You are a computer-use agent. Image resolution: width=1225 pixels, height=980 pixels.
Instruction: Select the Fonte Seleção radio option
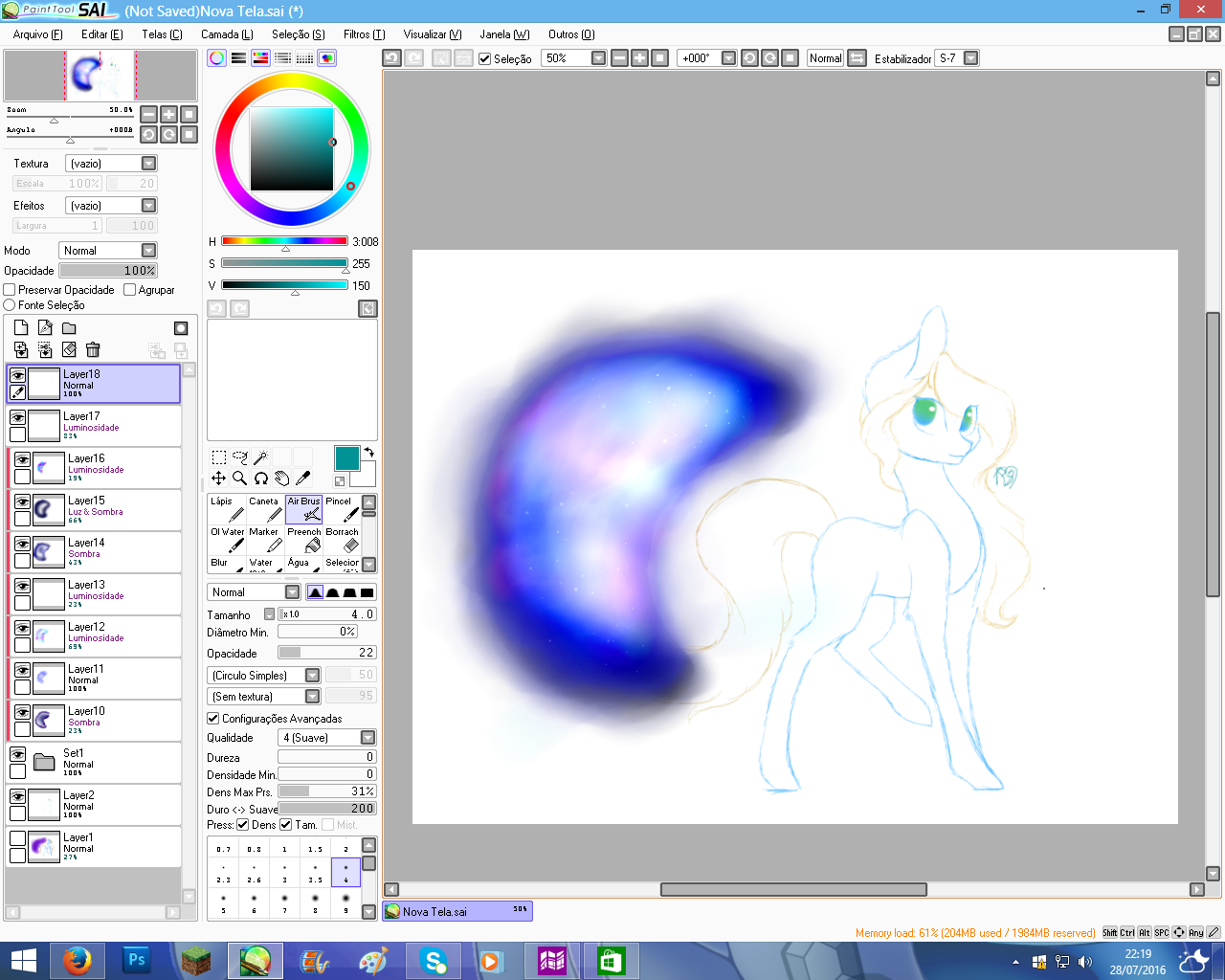pos(10,305)
